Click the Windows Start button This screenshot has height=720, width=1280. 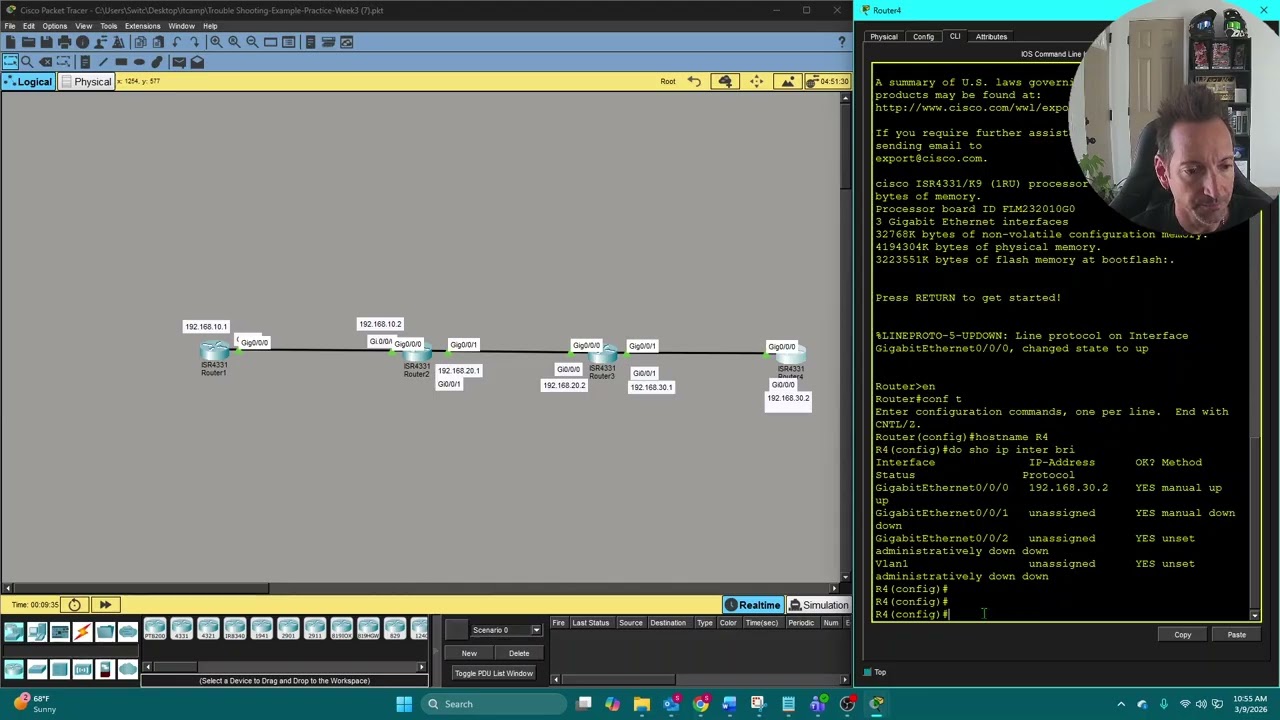pos(404,704)
